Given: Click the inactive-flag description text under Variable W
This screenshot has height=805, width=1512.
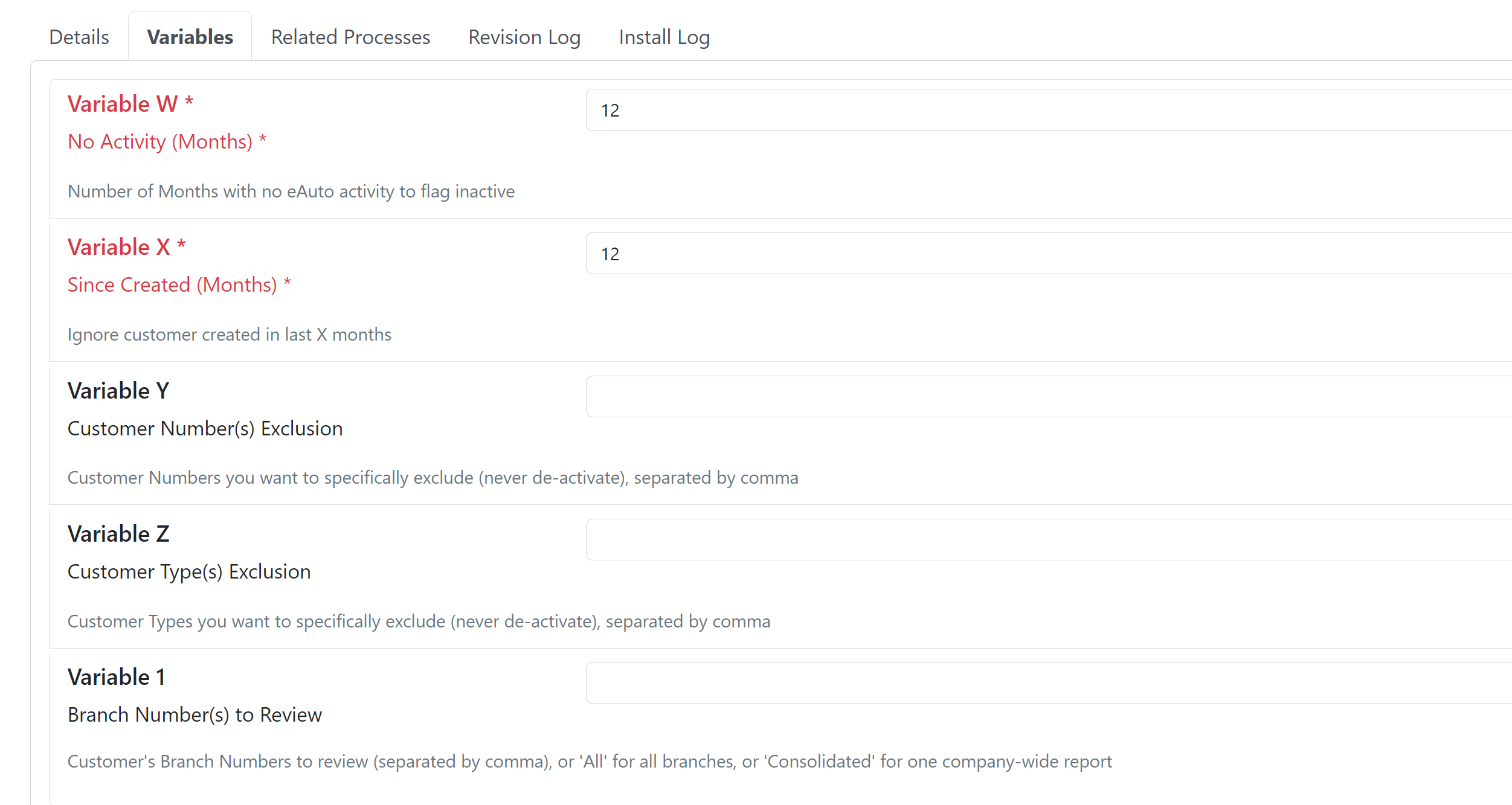Looking at the screenshot, I should [291, 191].
